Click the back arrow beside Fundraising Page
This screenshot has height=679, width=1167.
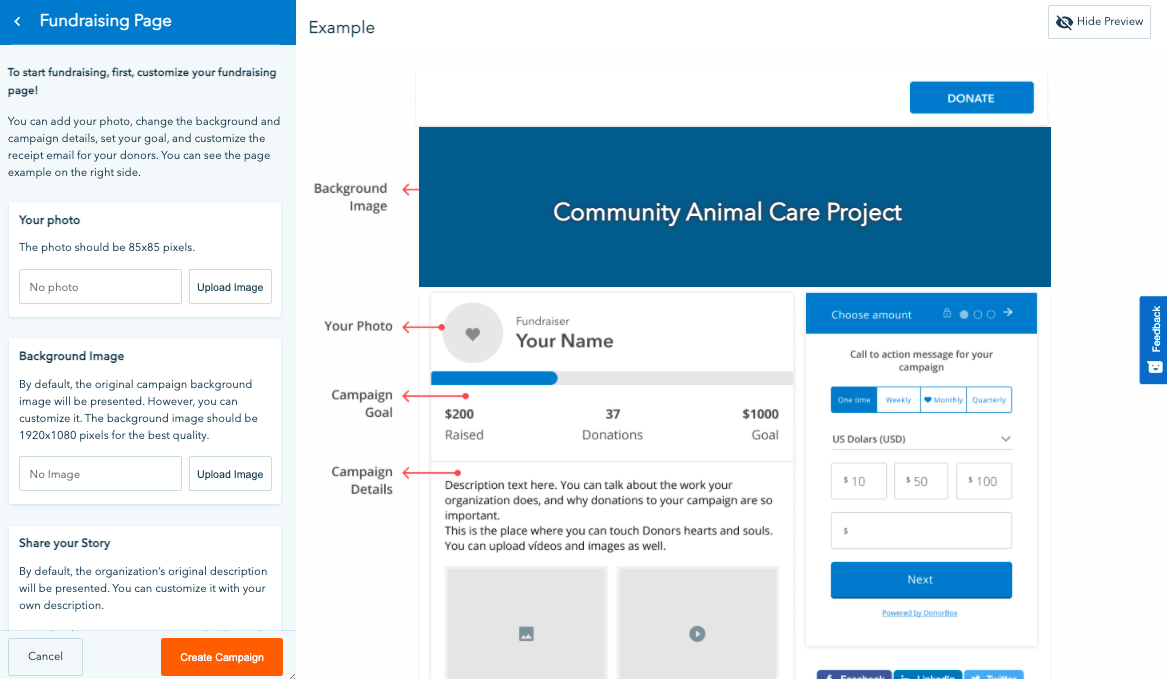tap(17, 21)
